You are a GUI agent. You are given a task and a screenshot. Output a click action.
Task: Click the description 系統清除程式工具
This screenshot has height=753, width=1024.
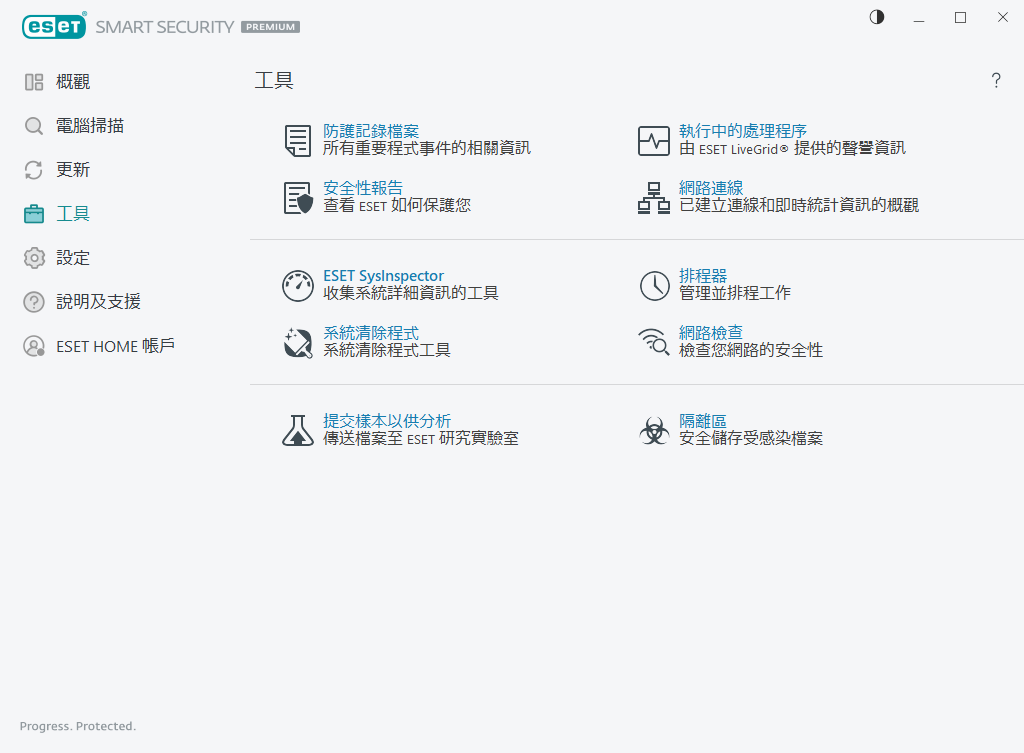387,350
